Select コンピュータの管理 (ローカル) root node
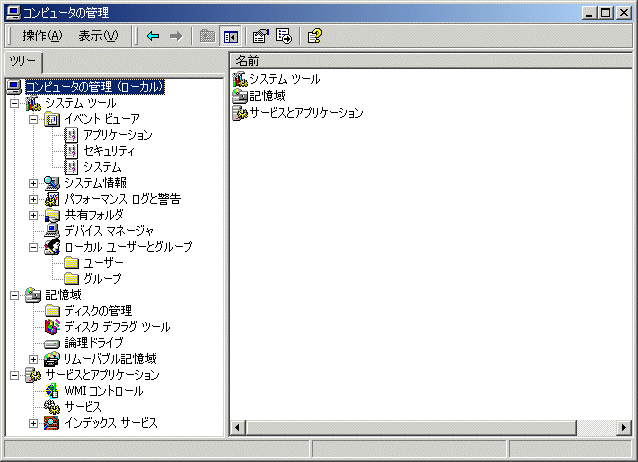Screen dimensions: 638x462 click(x=95, y=87)
